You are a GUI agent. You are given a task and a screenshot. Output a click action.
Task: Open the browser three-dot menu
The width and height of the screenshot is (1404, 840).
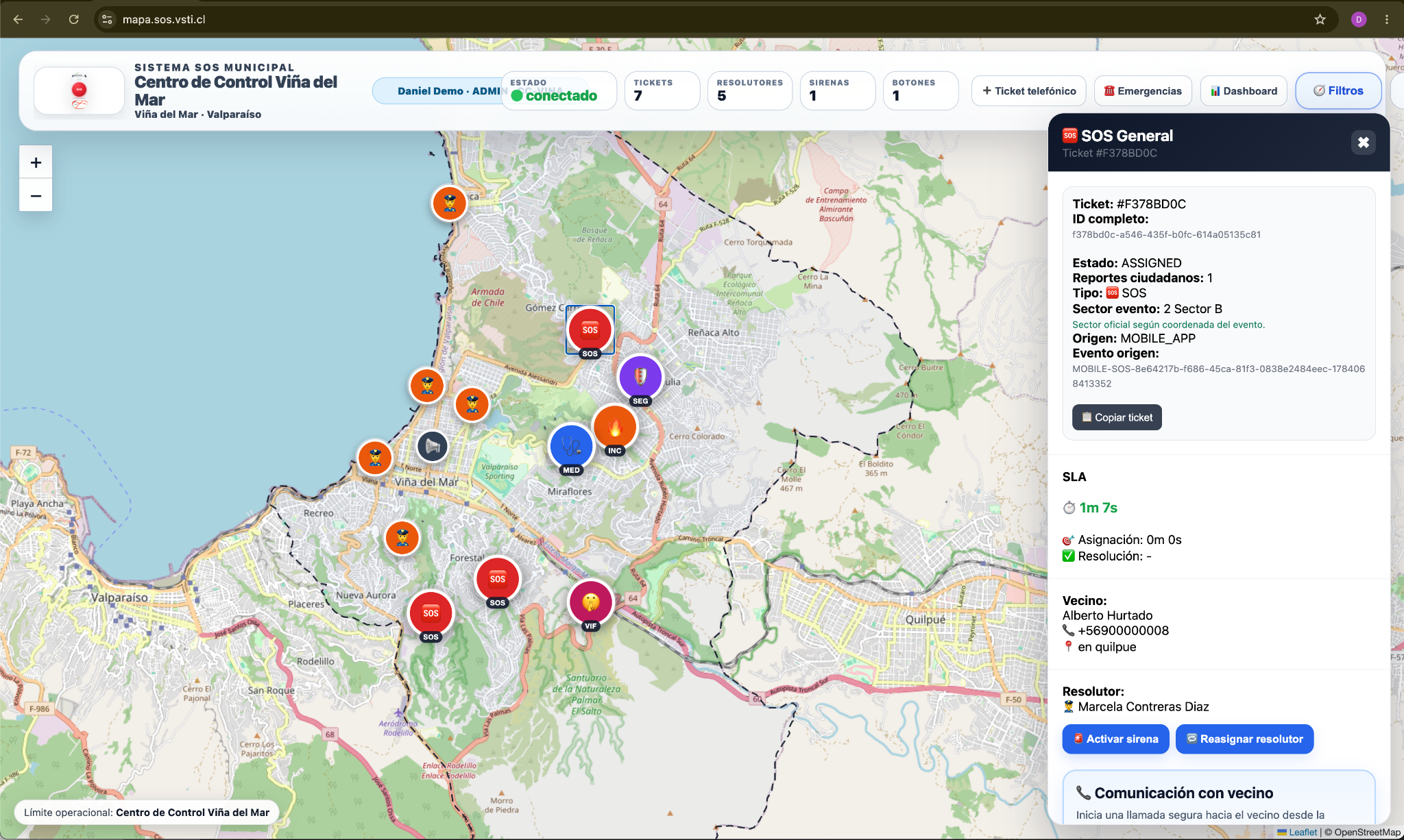(1387, 19)
